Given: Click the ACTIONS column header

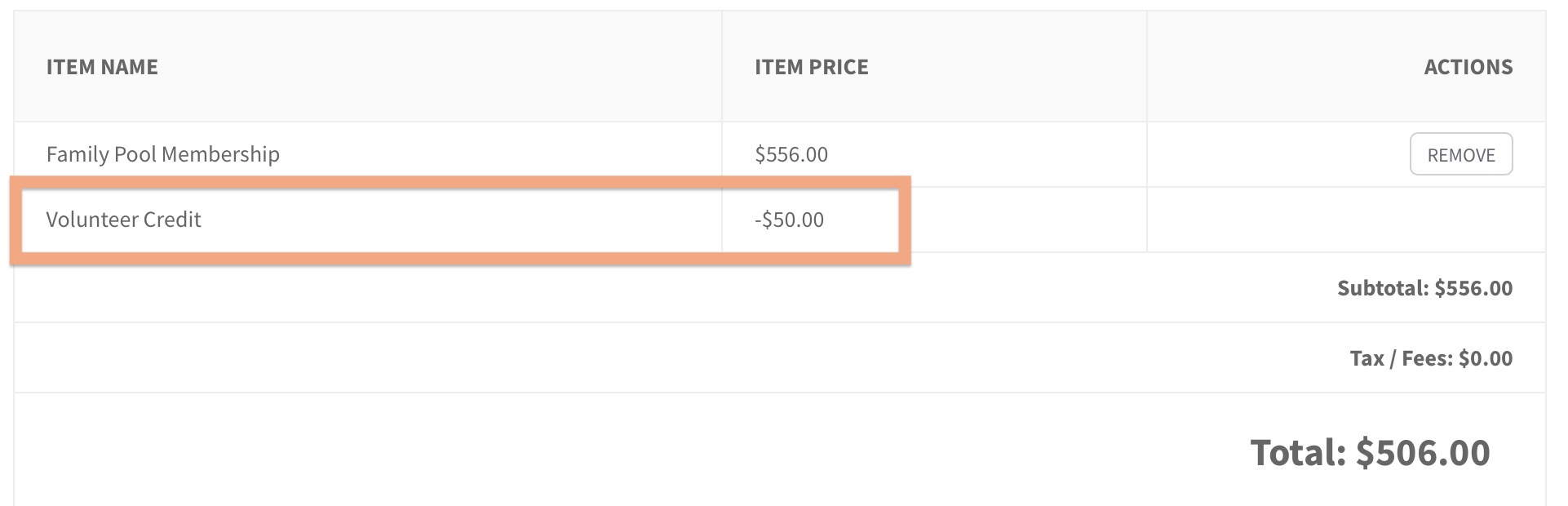Looking at the screenshot, I should [1468, 67].
